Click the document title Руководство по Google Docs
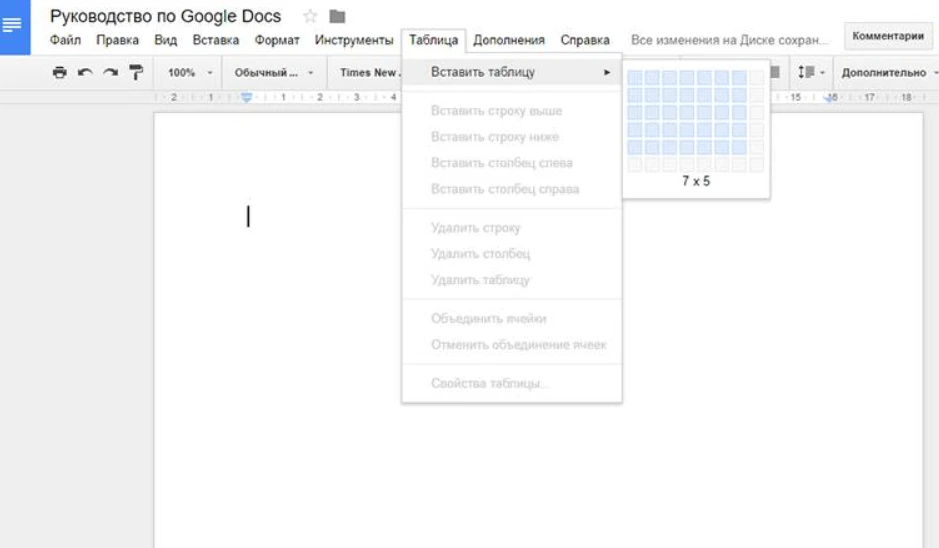 pos(165,16)
